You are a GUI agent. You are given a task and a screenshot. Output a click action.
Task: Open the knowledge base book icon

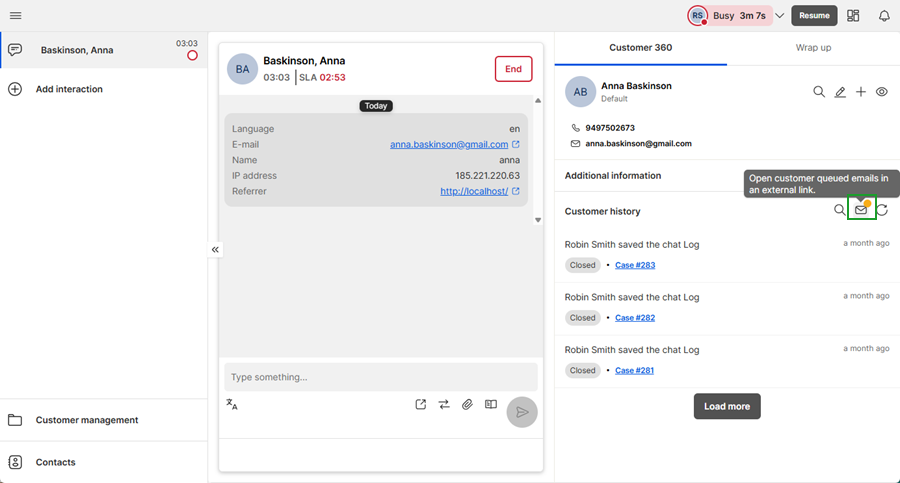(x=491, y=405)
